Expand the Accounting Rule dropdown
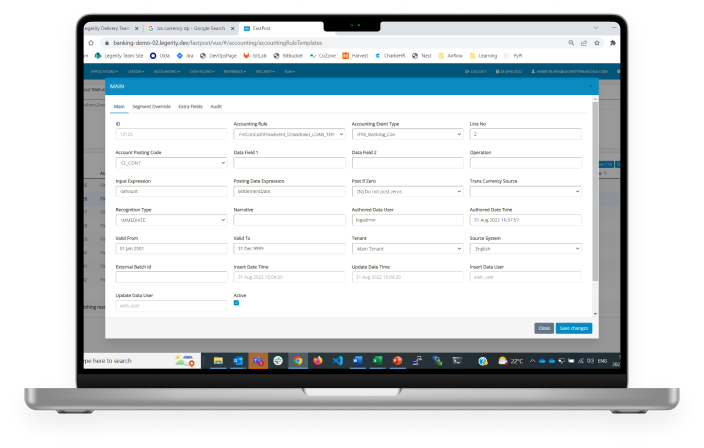This screenshot has width=704, height=448. [x=288, y=133]
